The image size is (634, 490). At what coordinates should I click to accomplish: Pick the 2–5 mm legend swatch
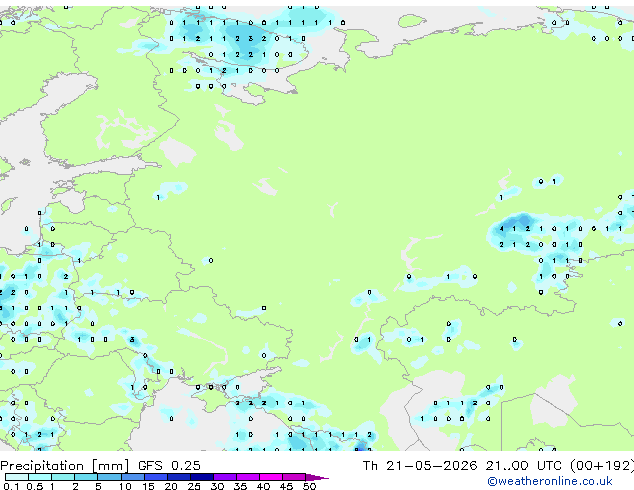86,477
